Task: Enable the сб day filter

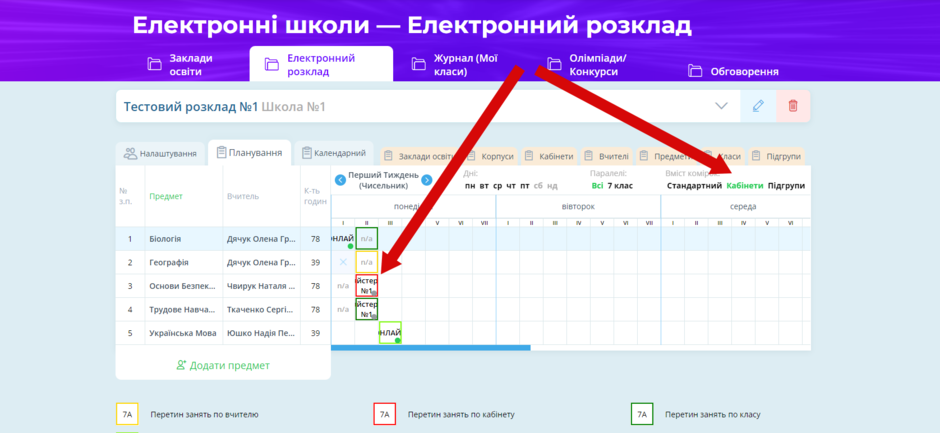Action: click(x=538, y=186)
